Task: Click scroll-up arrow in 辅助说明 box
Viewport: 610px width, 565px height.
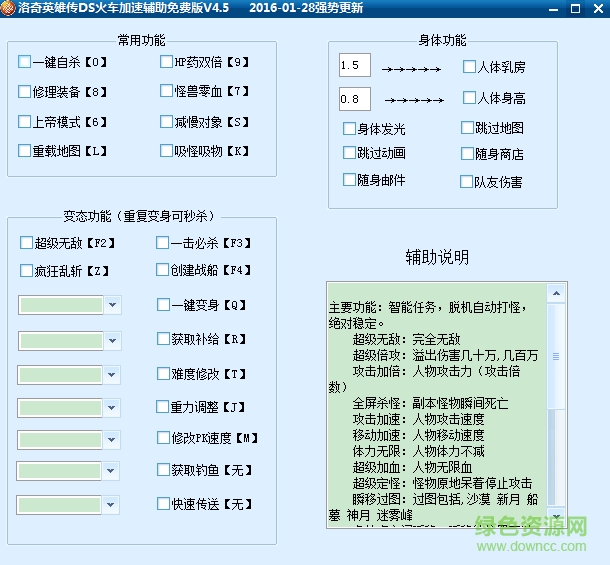Action: 556,293
